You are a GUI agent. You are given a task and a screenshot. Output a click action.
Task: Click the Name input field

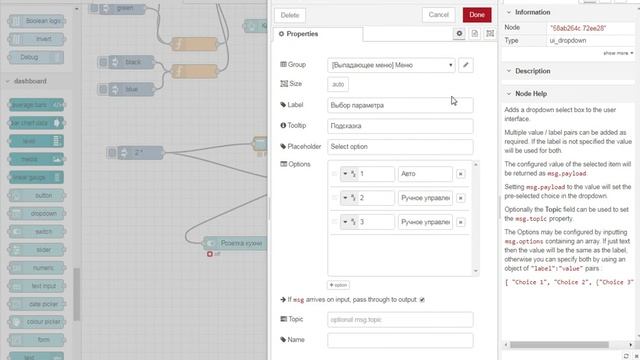[x=400, y=340]
